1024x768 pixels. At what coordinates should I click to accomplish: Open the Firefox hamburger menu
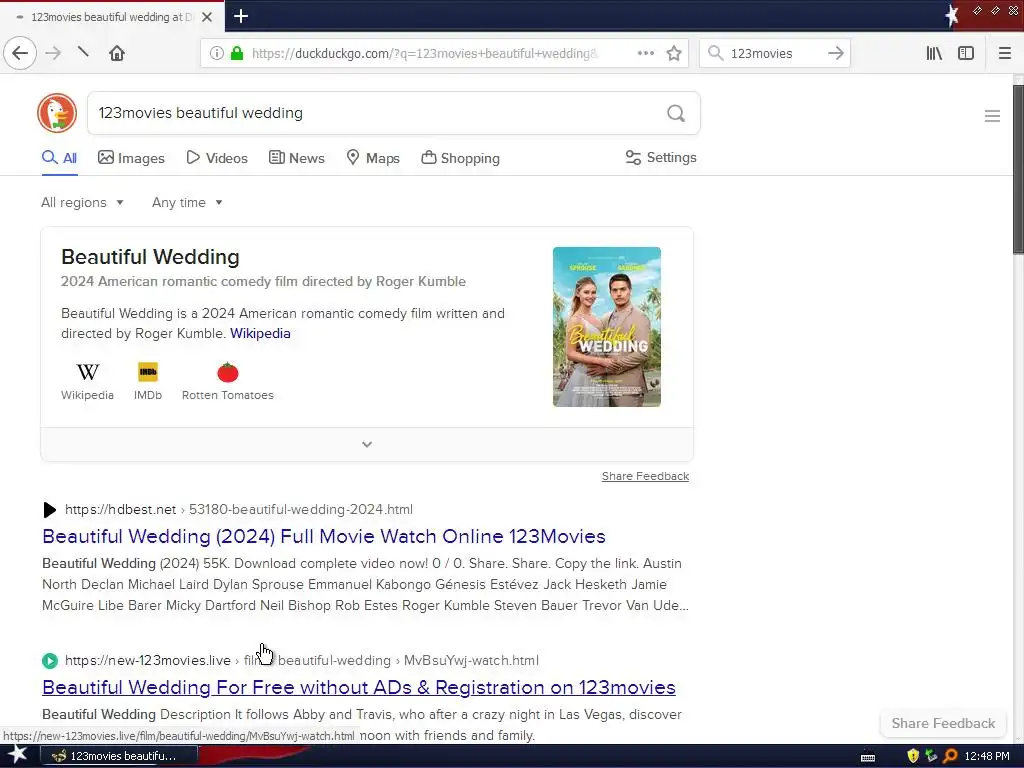pyautogui.click(x=1004, y=53)
